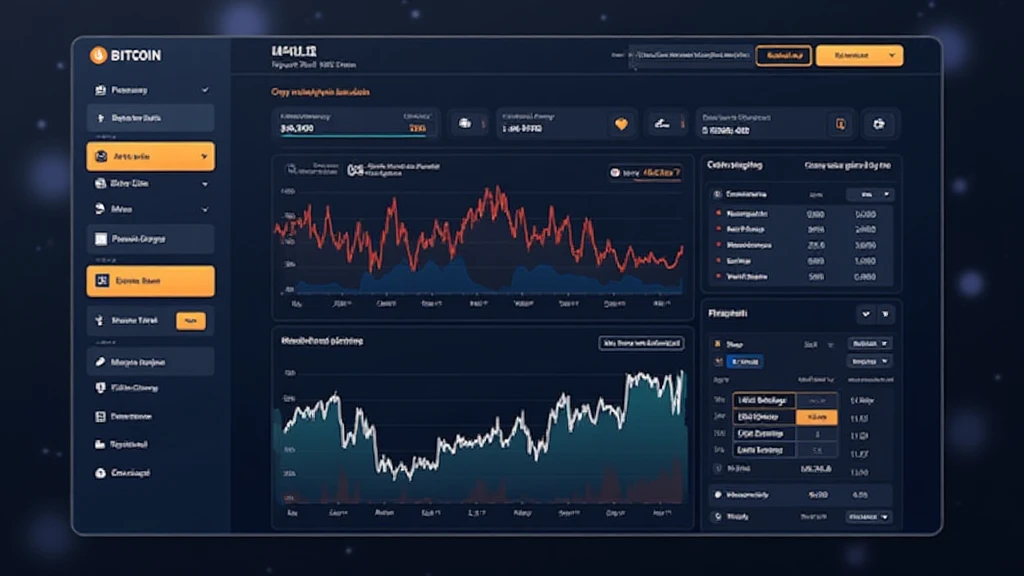Select the second orange highlighted sidebar item

[x=150, y=281]
